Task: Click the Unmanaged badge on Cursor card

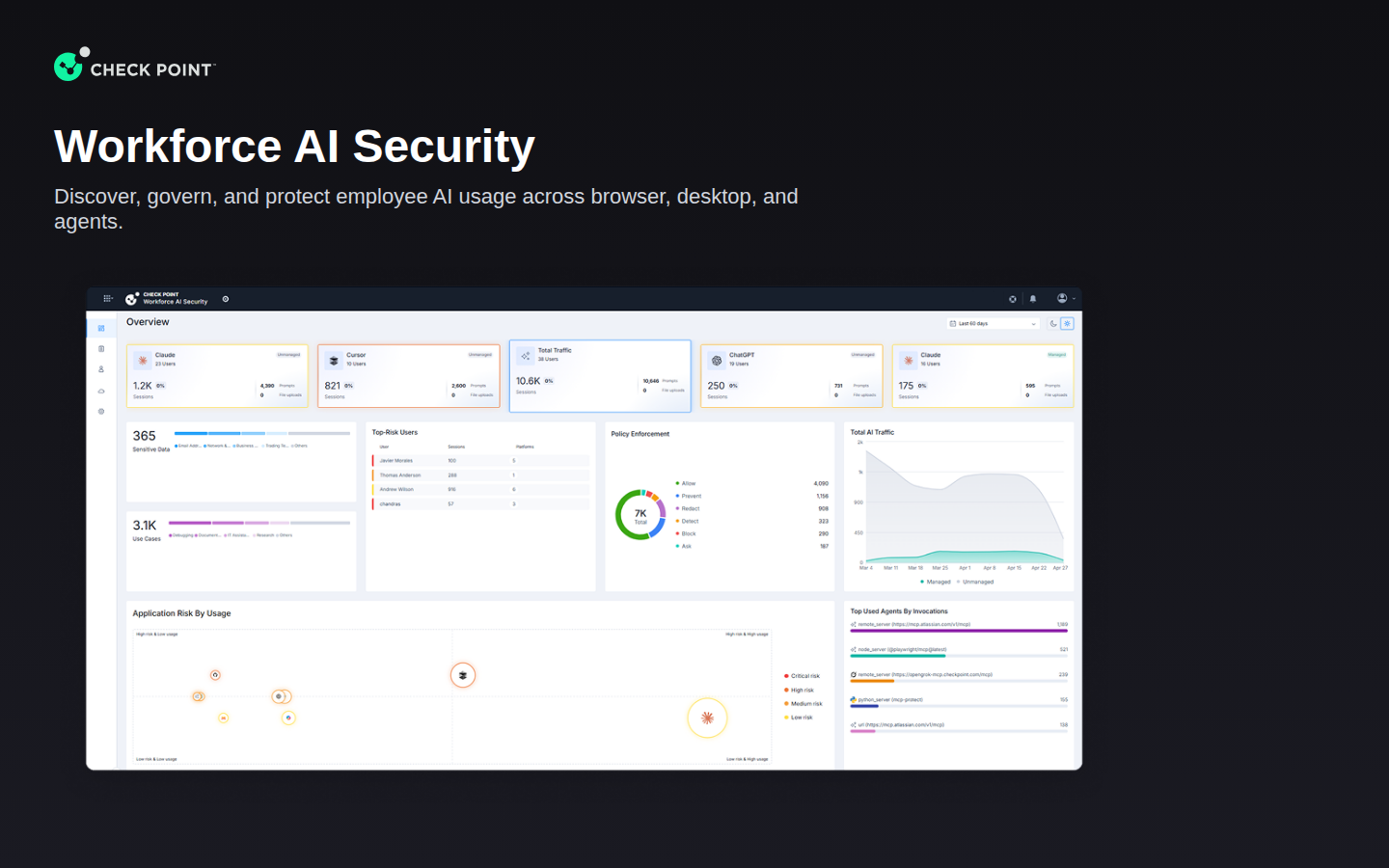Action: pos(480,355)
